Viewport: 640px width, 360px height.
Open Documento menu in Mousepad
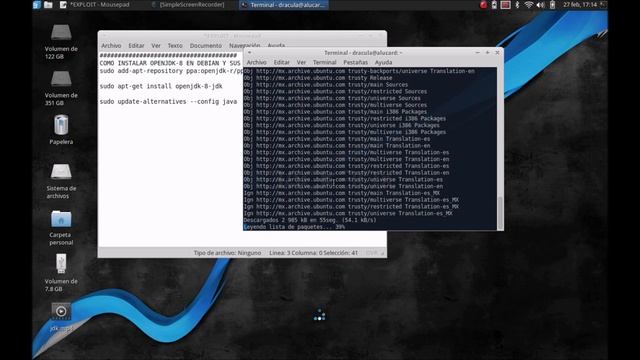(x=205, y=46)
